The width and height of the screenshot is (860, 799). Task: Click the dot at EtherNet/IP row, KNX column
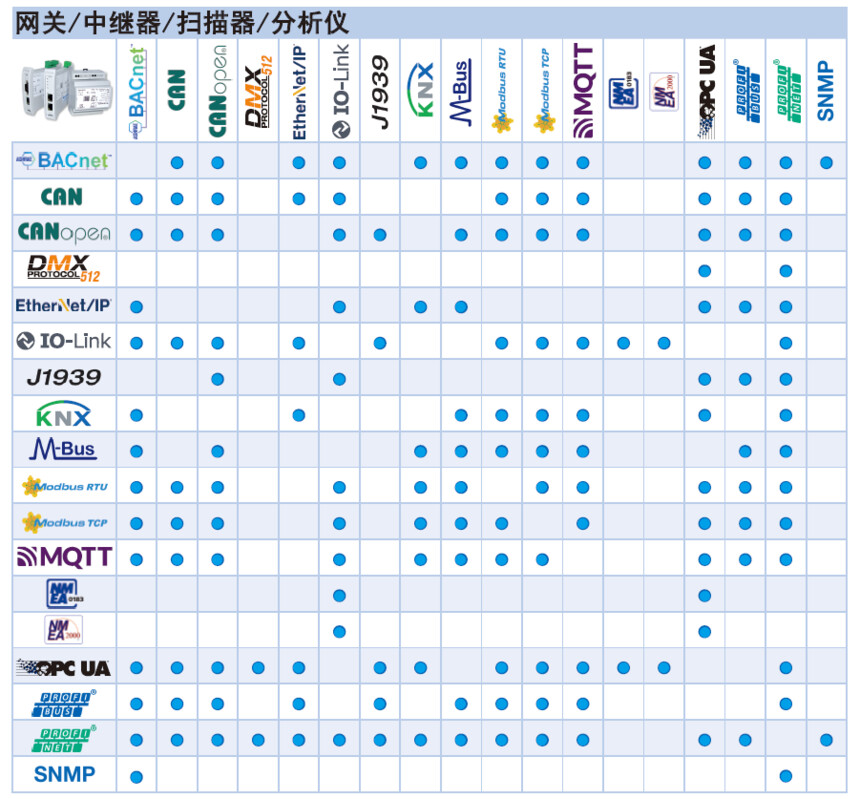tap(421, 307)
